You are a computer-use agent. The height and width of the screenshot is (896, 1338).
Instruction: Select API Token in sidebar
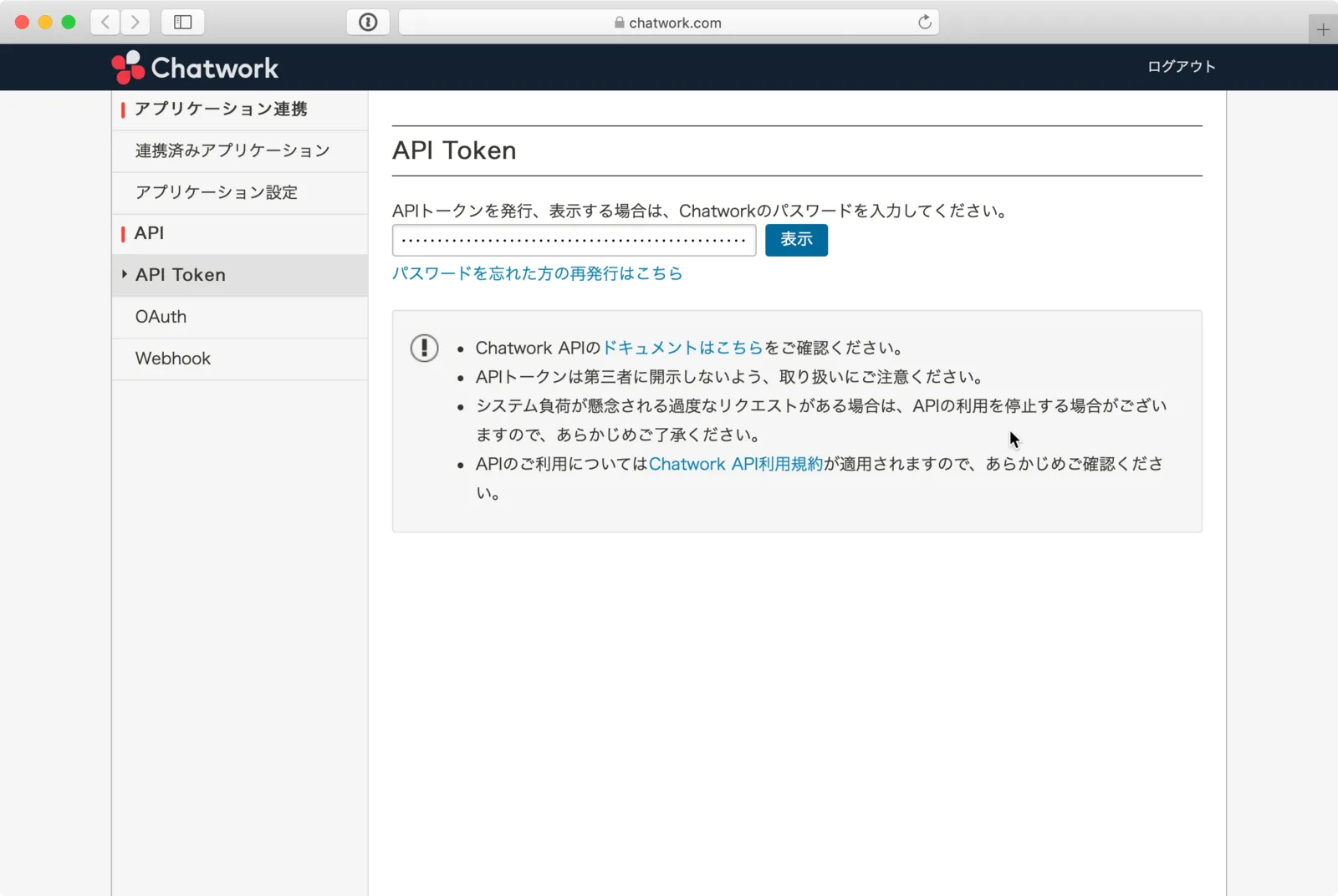pyautogui.click(x=240, y=276)
